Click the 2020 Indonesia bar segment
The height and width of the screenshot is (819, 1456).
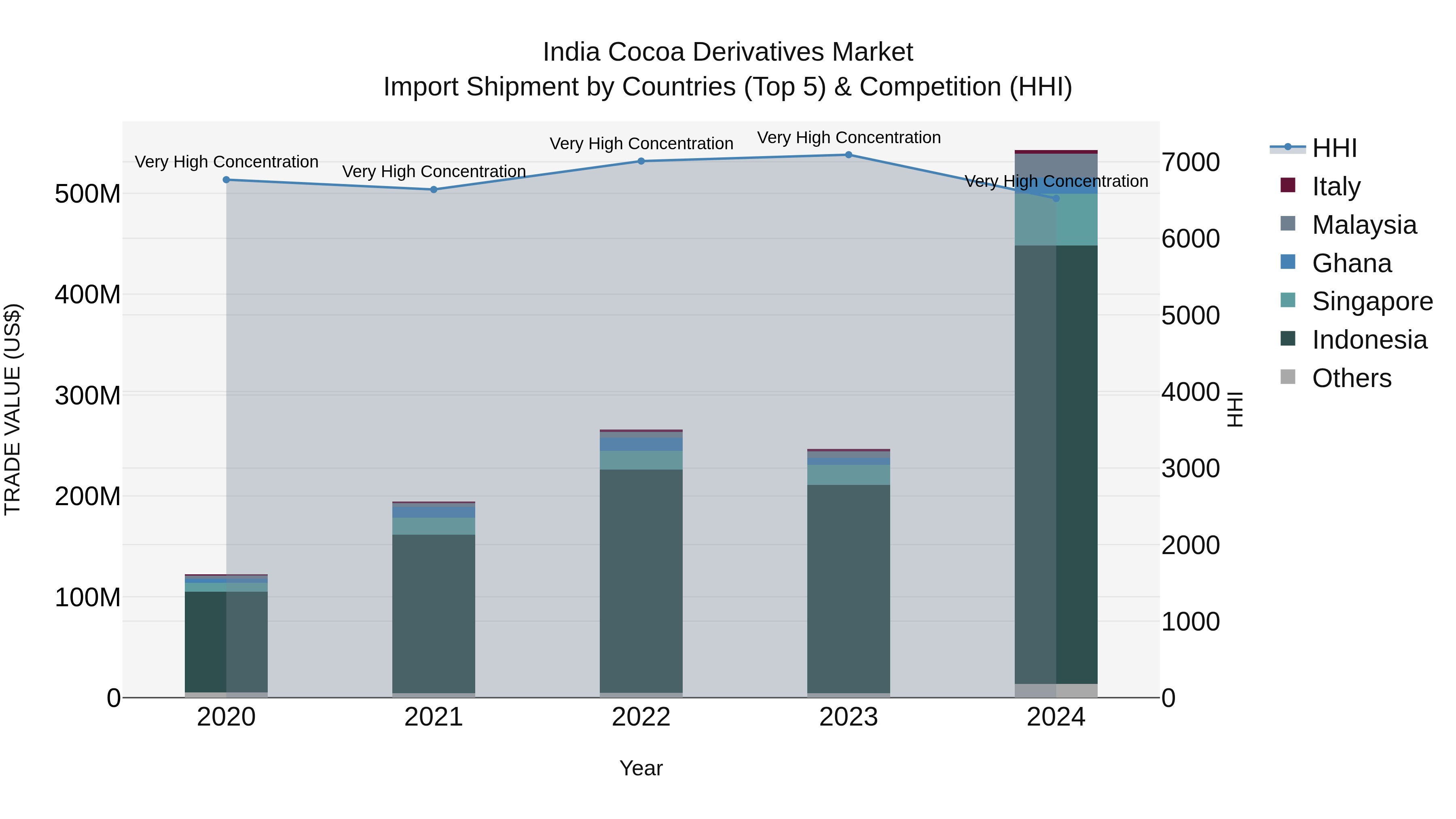click(x=226, y=642)
